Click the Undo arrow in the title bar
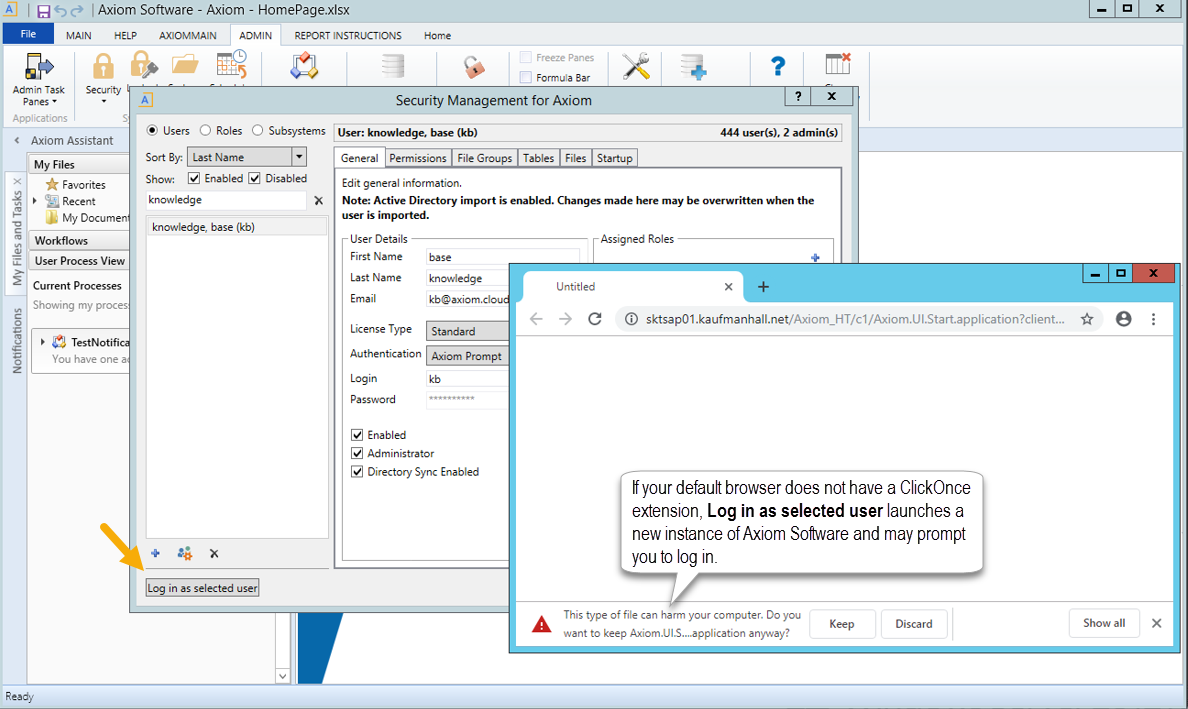1188x709 pixels. coord(60,11)
